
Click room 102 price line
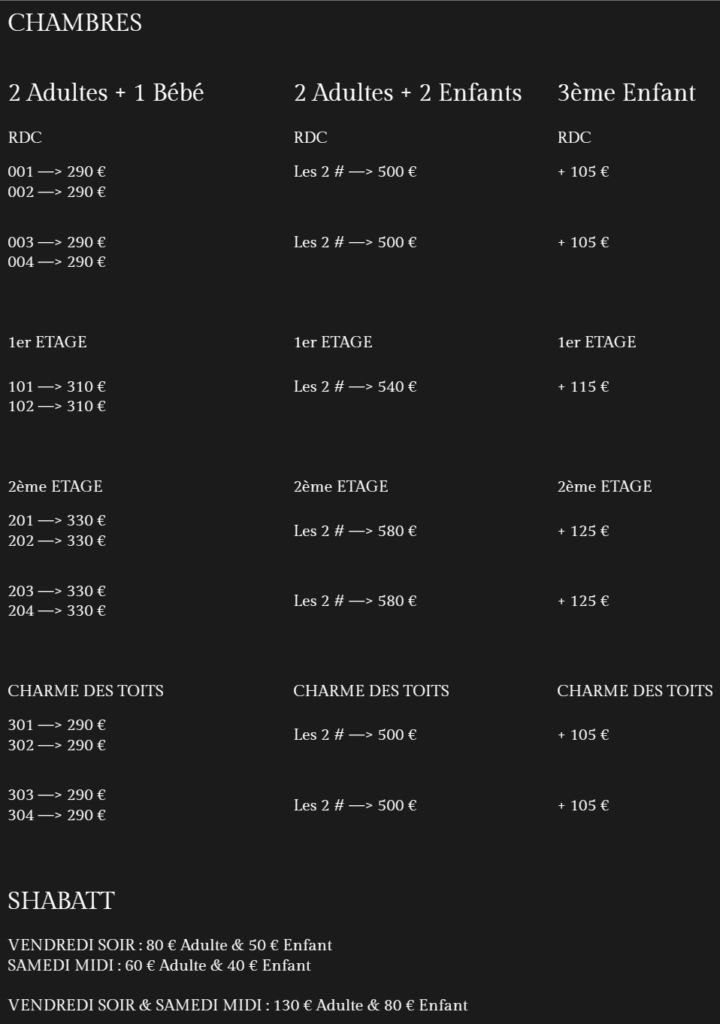coord(57,406)
